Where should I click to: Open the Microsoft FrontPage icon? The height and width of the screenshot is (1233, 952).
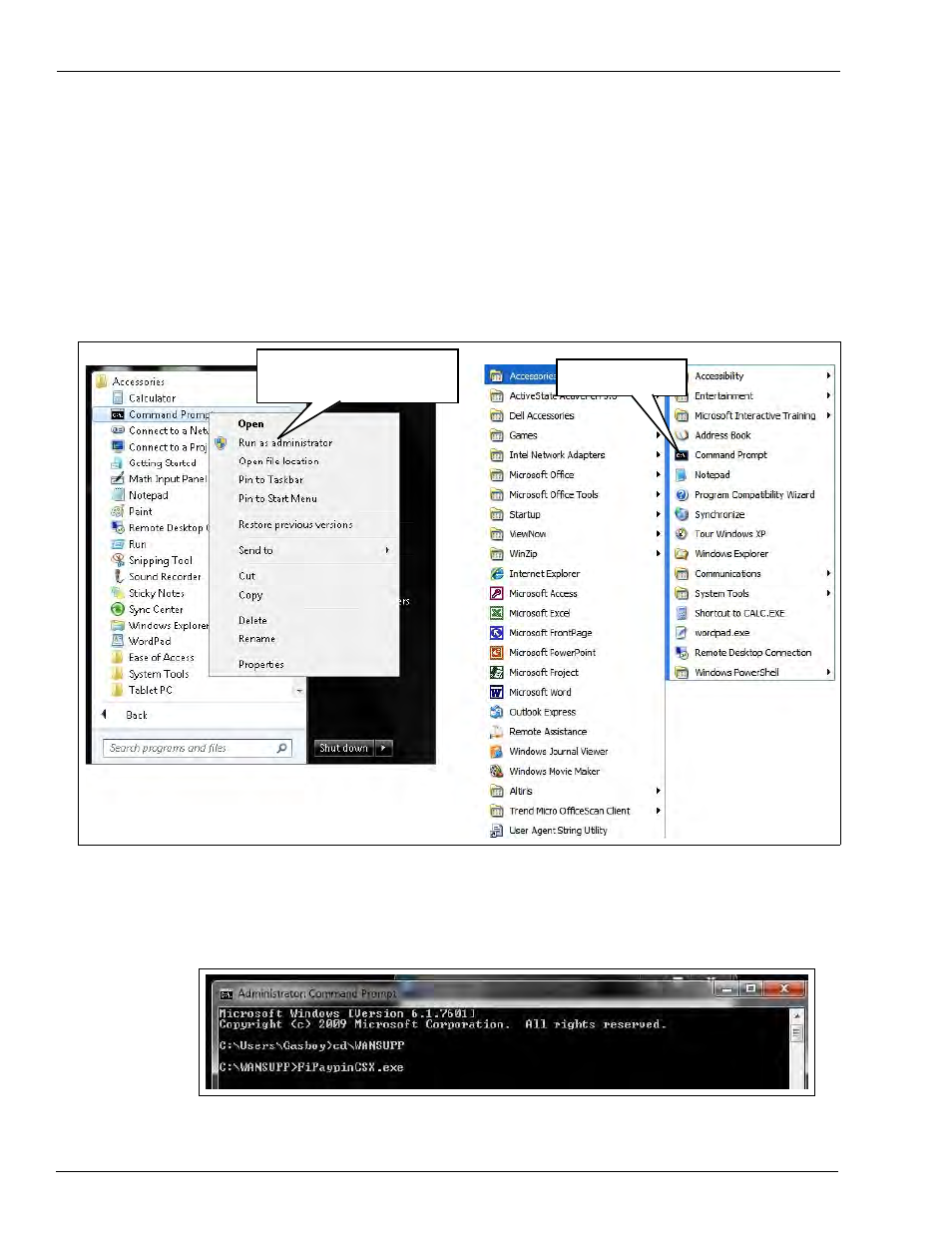[x=496, y=633]
